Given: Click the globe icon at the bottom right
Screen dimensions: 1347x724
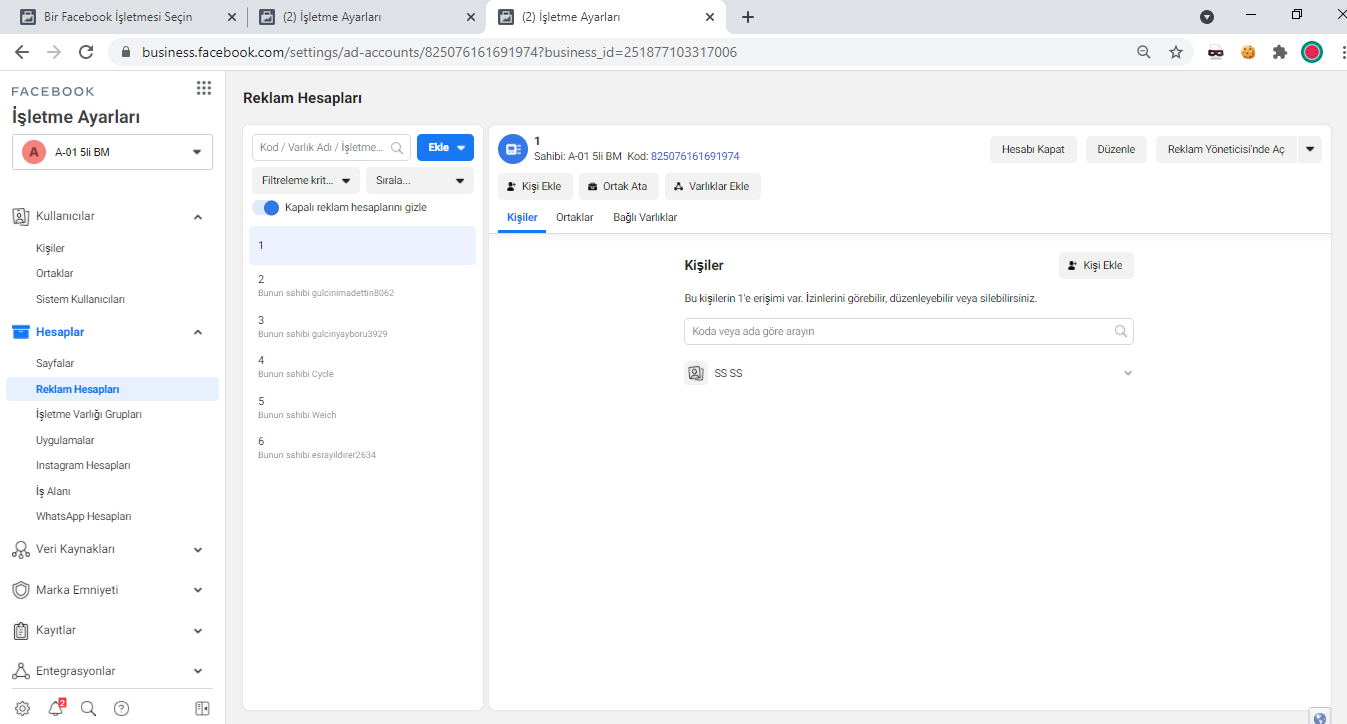Looking at the screenshot, I should 1320,717.
